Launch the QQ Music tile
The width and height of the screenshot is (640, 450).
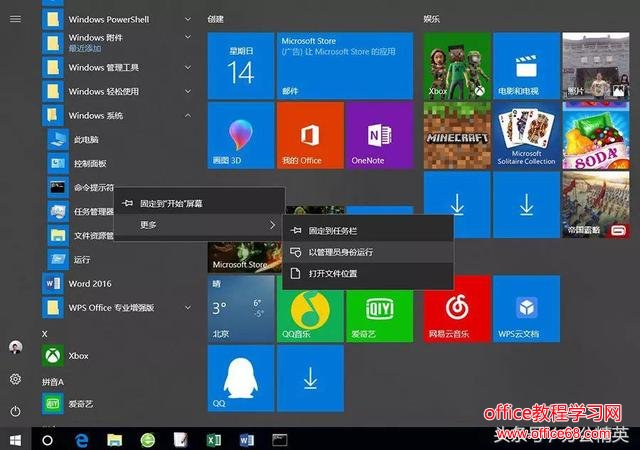point(310,315)
